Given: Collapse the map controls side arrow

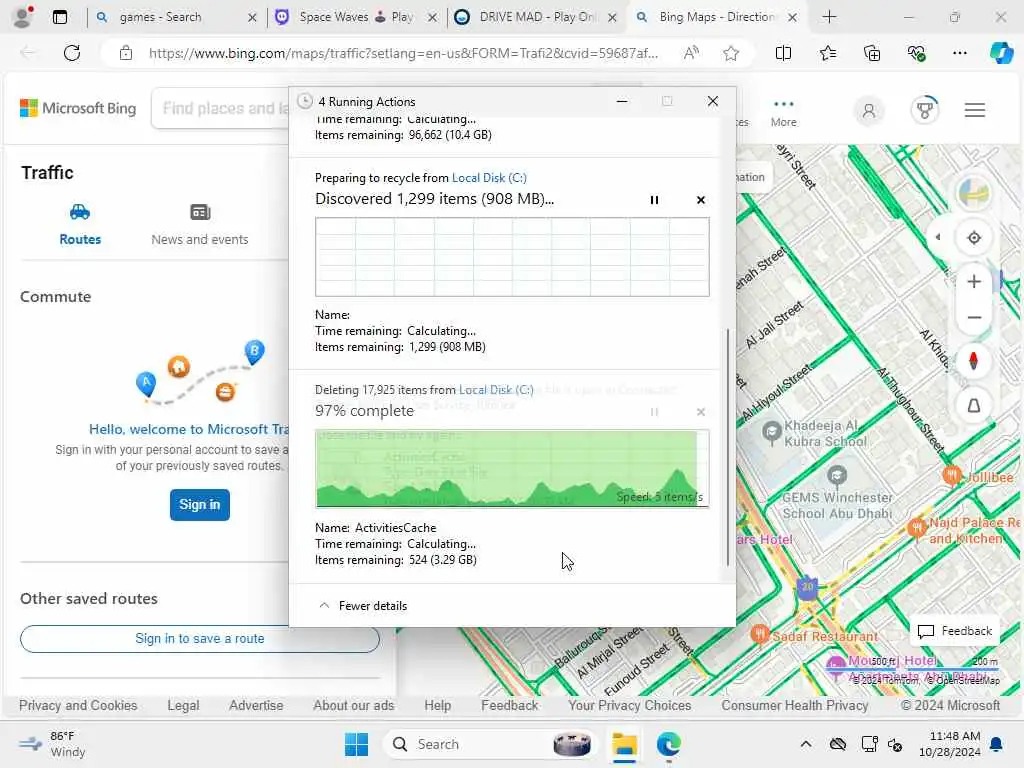Looking at the screenshot, I should [938, 238].
